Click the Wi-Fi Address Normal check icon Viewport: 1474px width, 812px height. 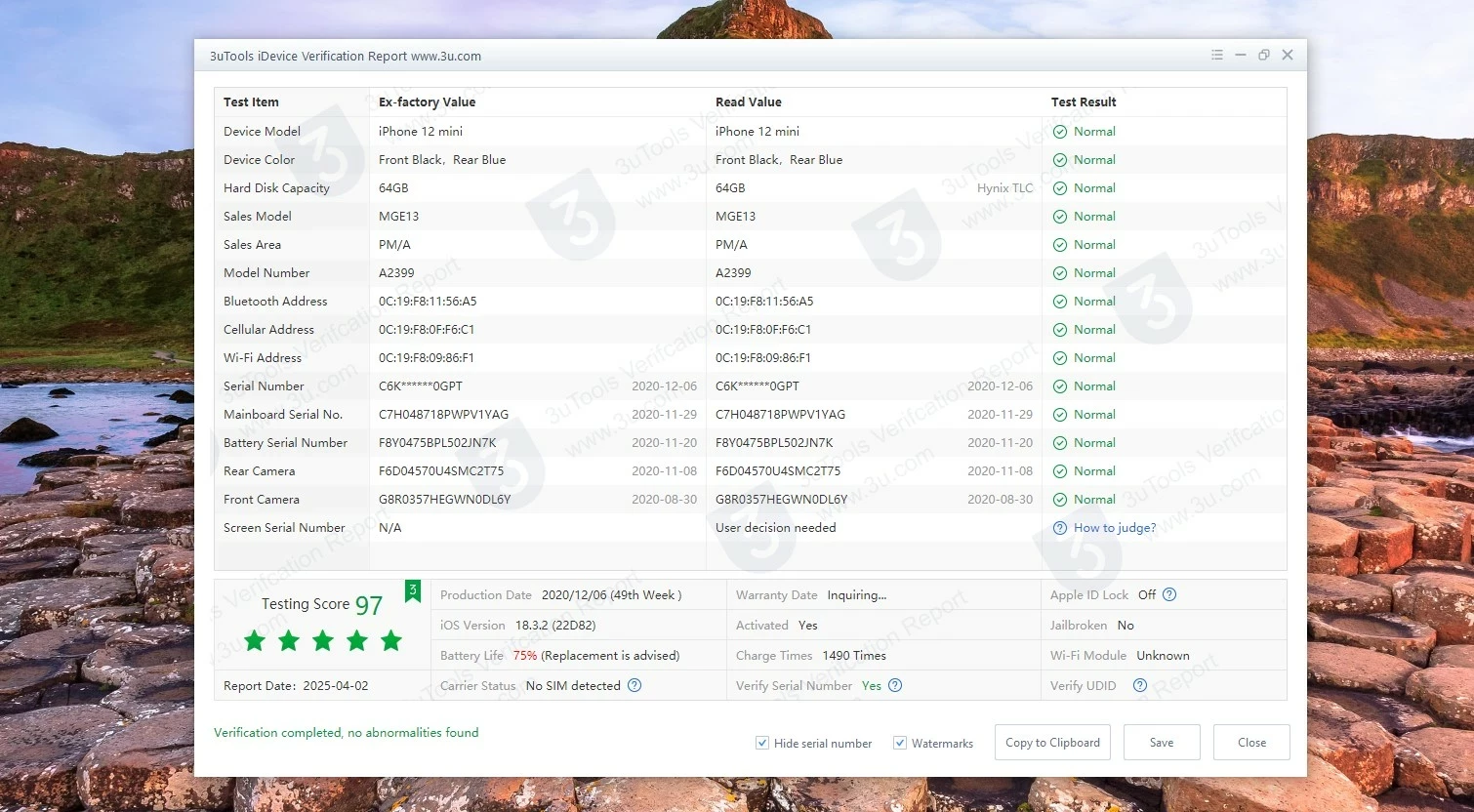pyautogui.click(x=1060, y=358)
